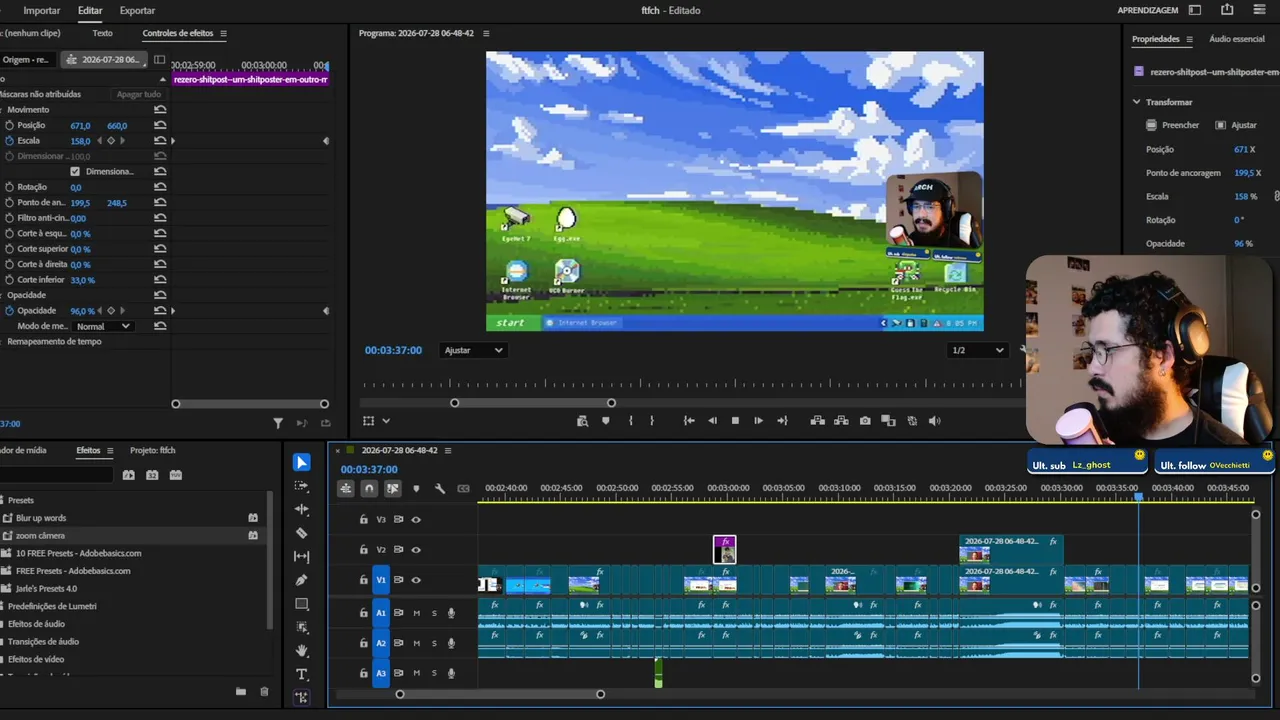Step forward one frame
Viewport: 1280px width, 720px height.
pos(758,421)
